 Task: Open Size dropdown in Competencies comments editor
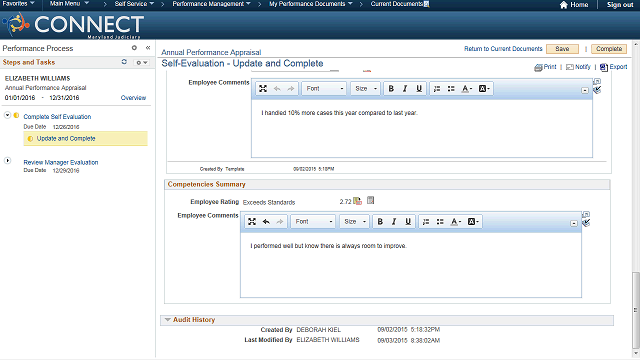click(354, 222)
